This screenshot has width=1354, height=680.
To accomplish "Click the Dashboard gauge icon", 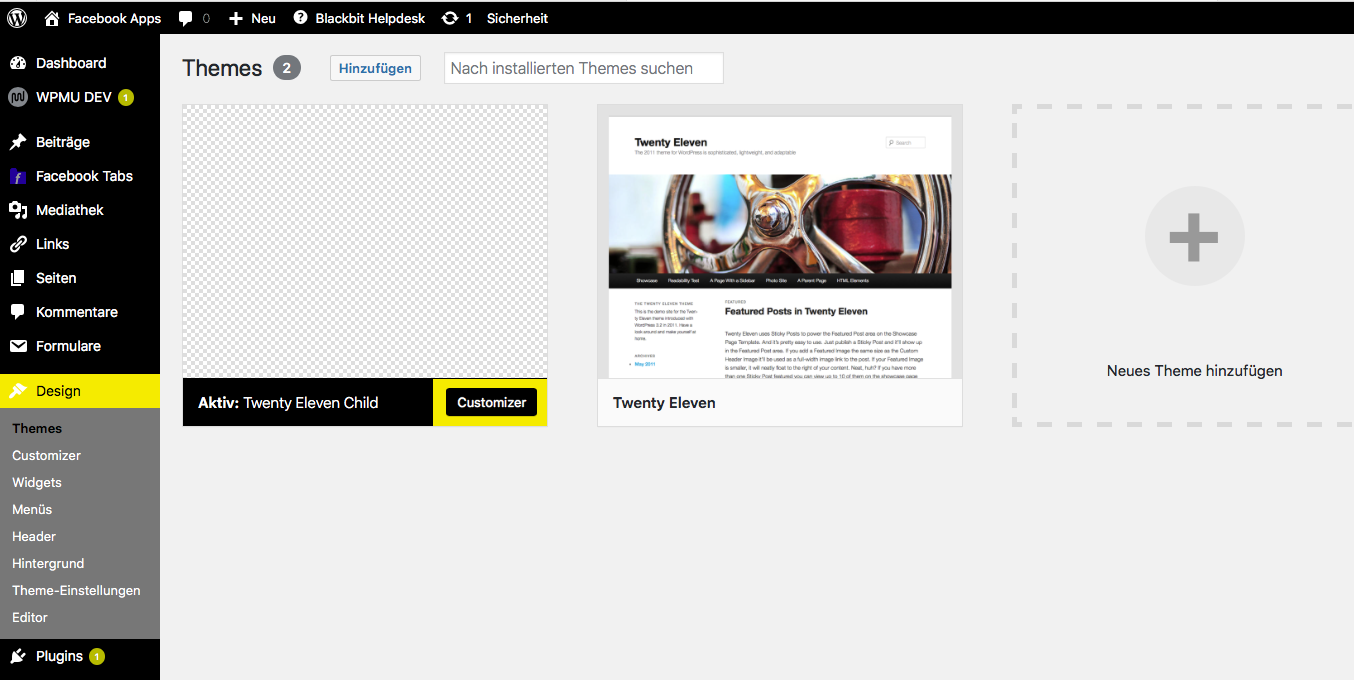I will coord(18,63).
